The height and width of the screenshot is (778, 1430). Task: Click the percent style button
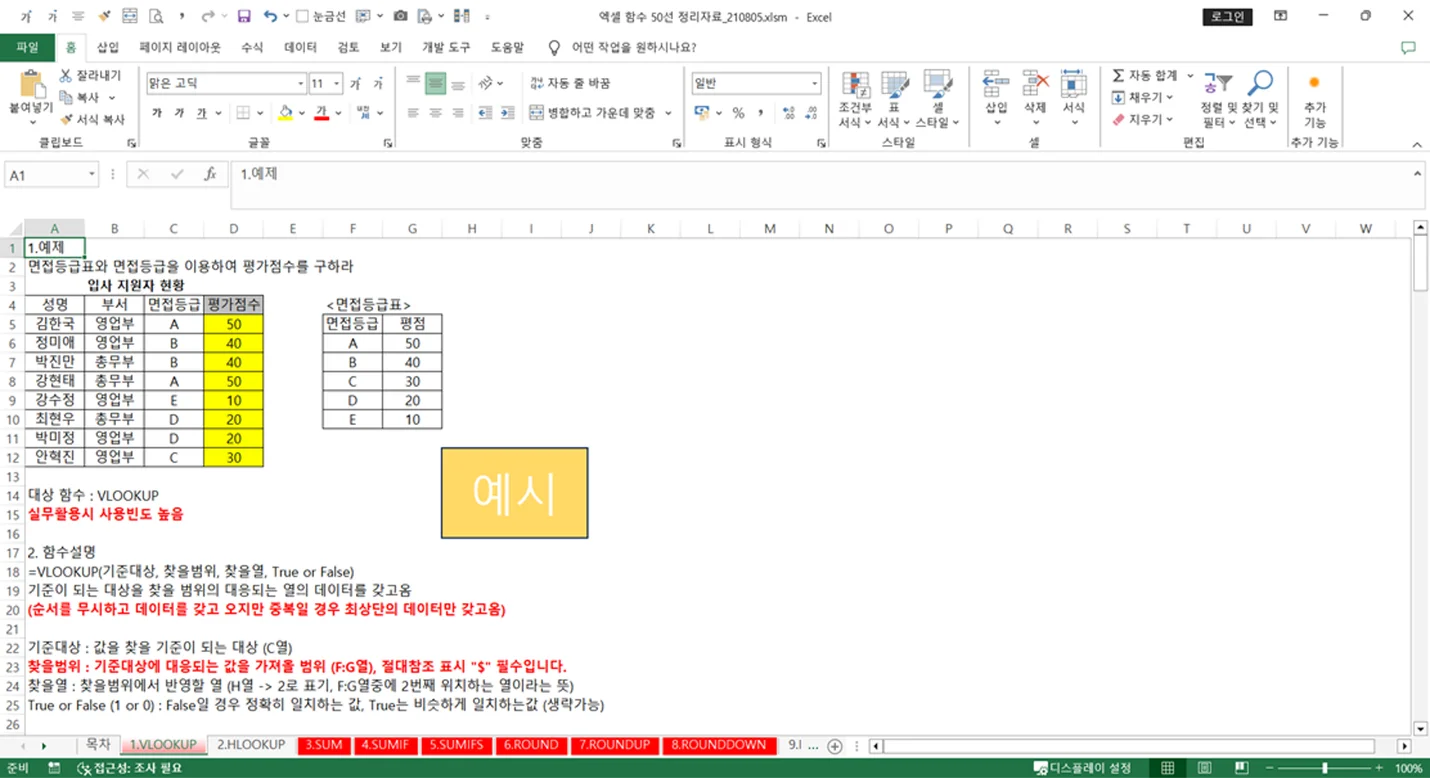738,113
